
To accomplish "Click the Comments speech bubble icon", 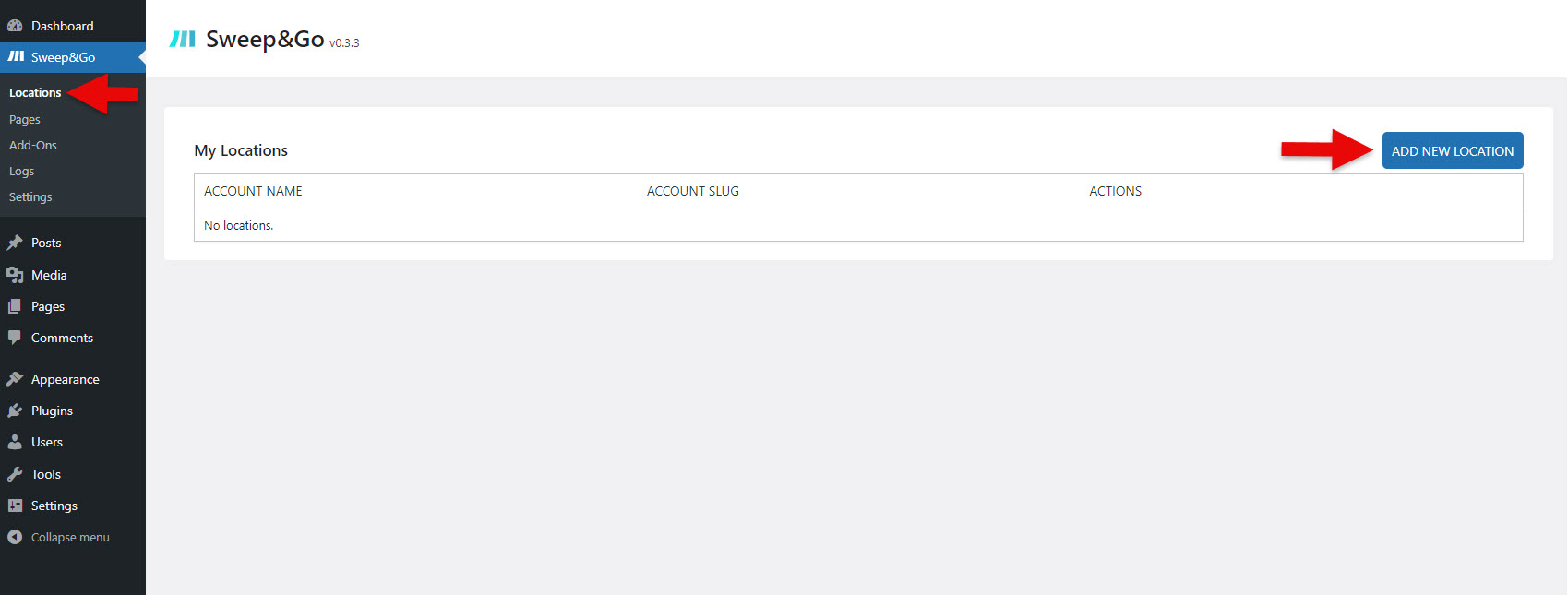I will coord(15,338).
